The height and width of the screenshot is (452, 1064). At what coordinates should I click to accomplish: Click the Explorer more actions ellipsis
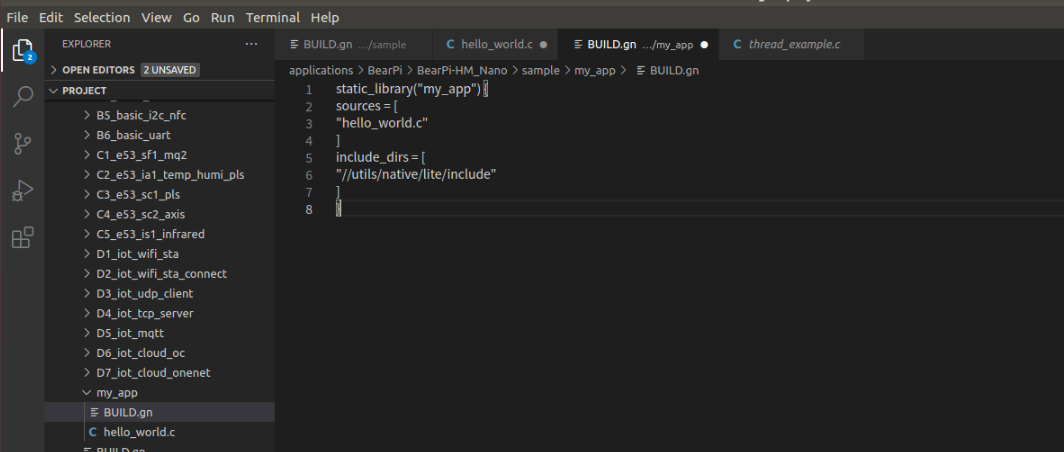[251, 44]
